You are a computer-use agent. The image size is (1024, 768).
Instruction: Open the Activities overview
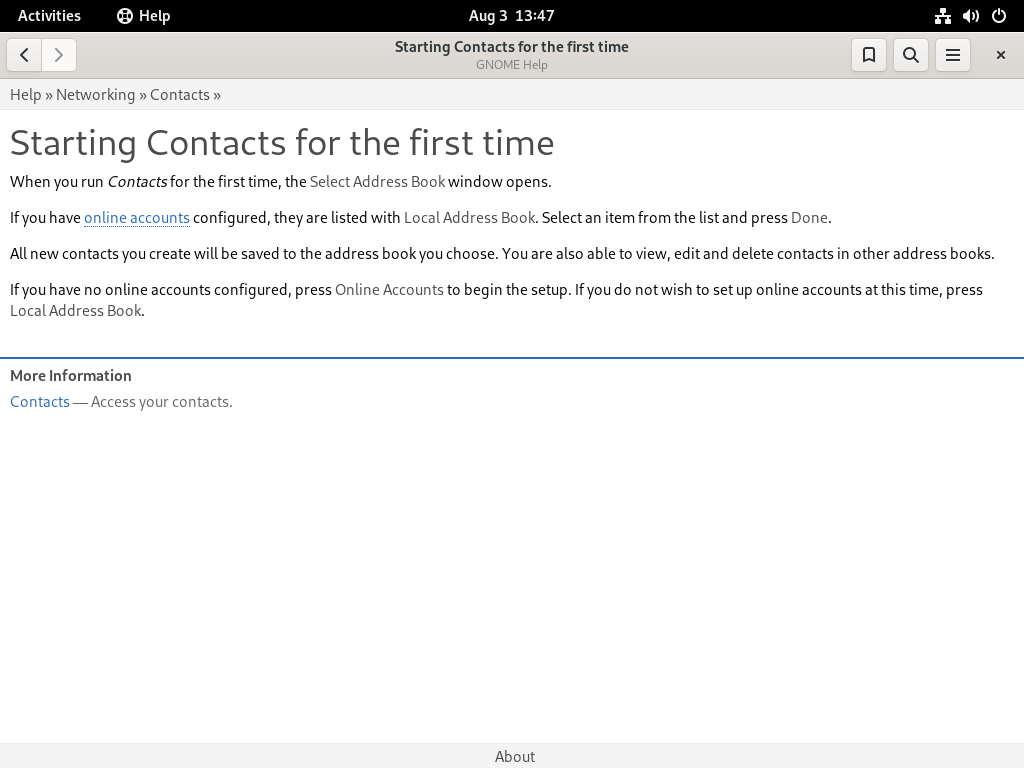49,16
